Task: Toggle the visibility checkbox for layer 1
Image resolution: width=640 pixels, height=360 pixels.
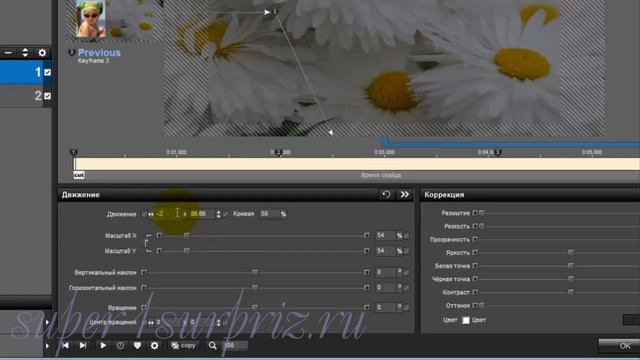Action: click(47, 72)
